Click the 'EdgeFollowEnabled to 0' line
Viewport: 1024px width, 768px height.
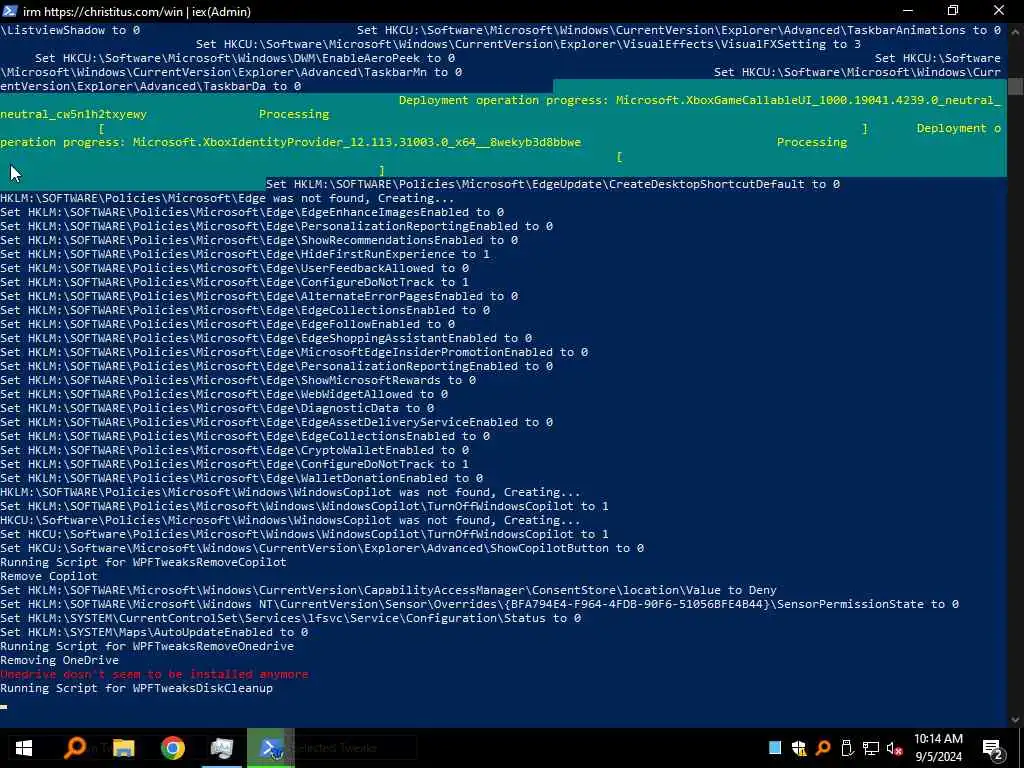point(227,324)
